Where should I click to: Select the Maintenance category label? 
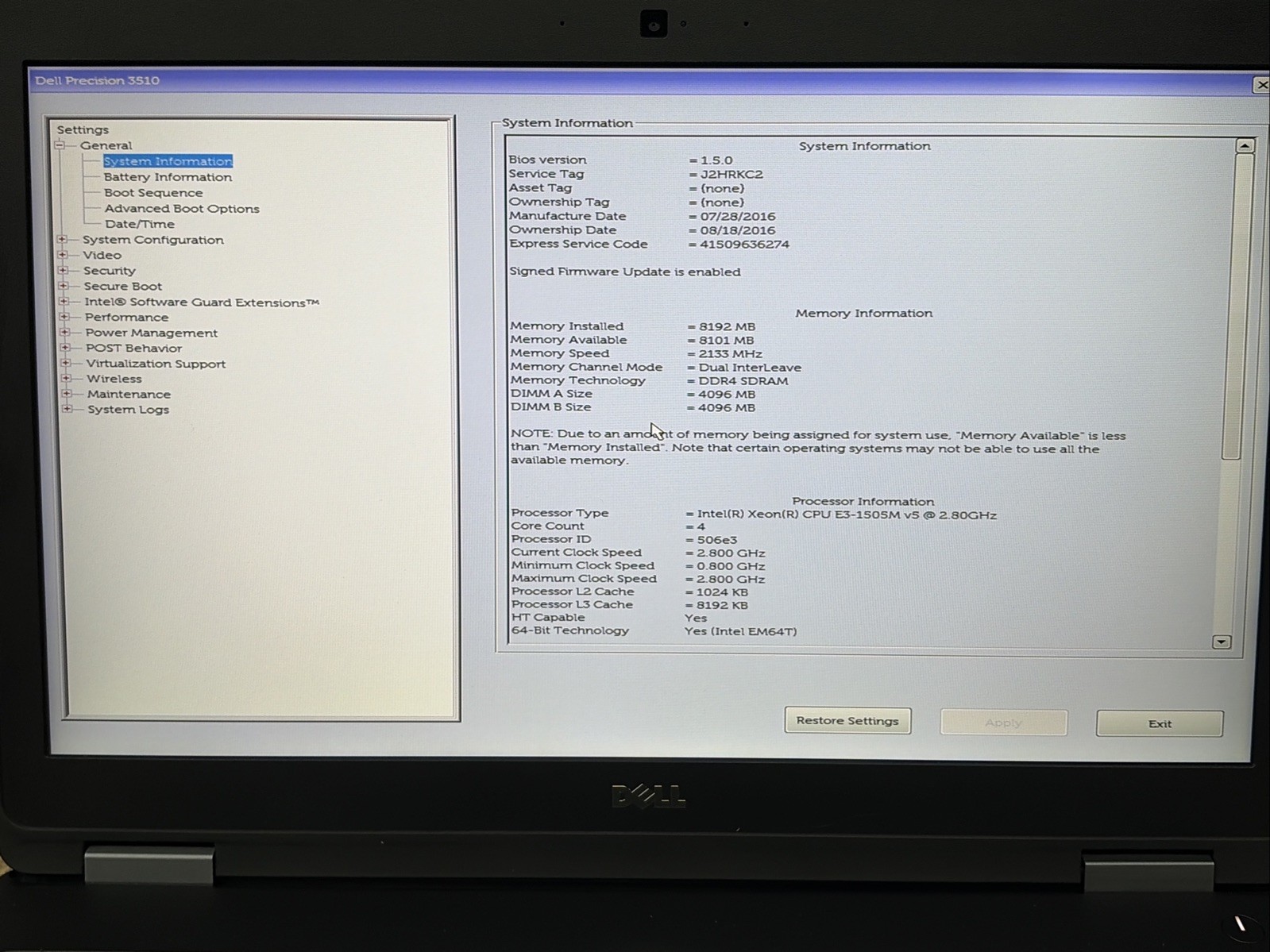coord(129,394)
